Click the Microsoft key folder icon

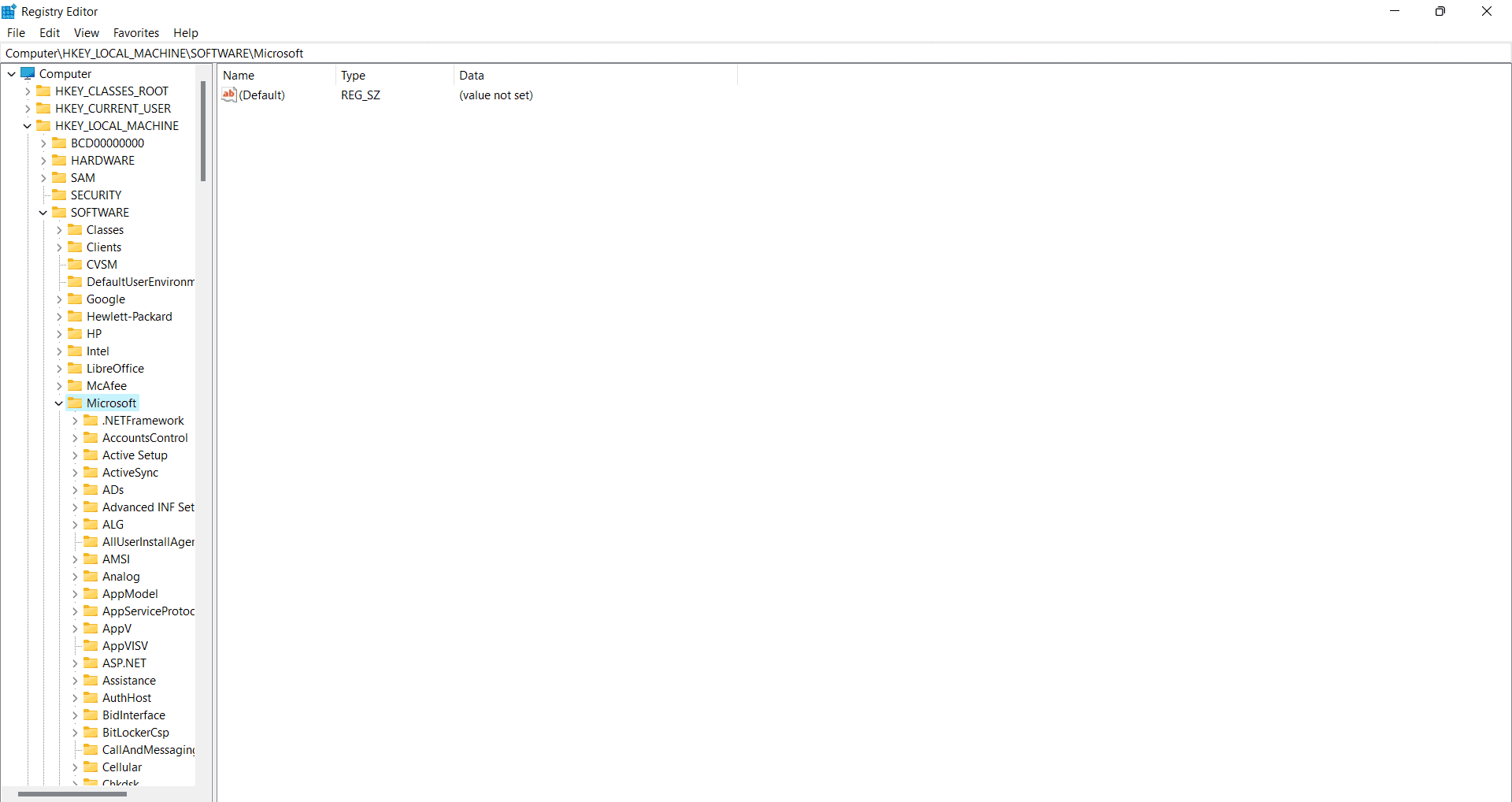coord(75,403)
